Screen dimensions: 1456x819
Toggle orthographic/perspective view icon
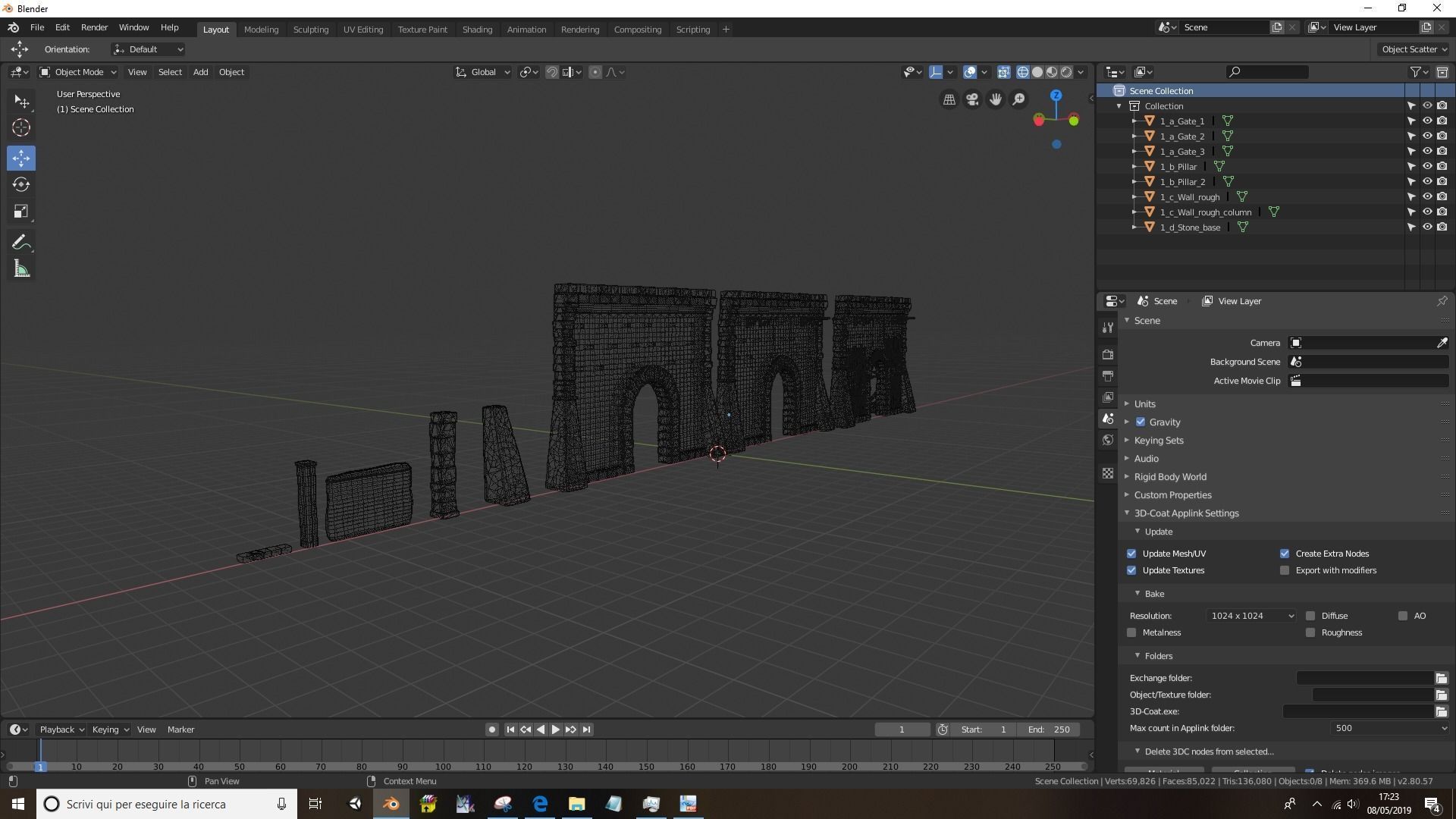(949, 99)
